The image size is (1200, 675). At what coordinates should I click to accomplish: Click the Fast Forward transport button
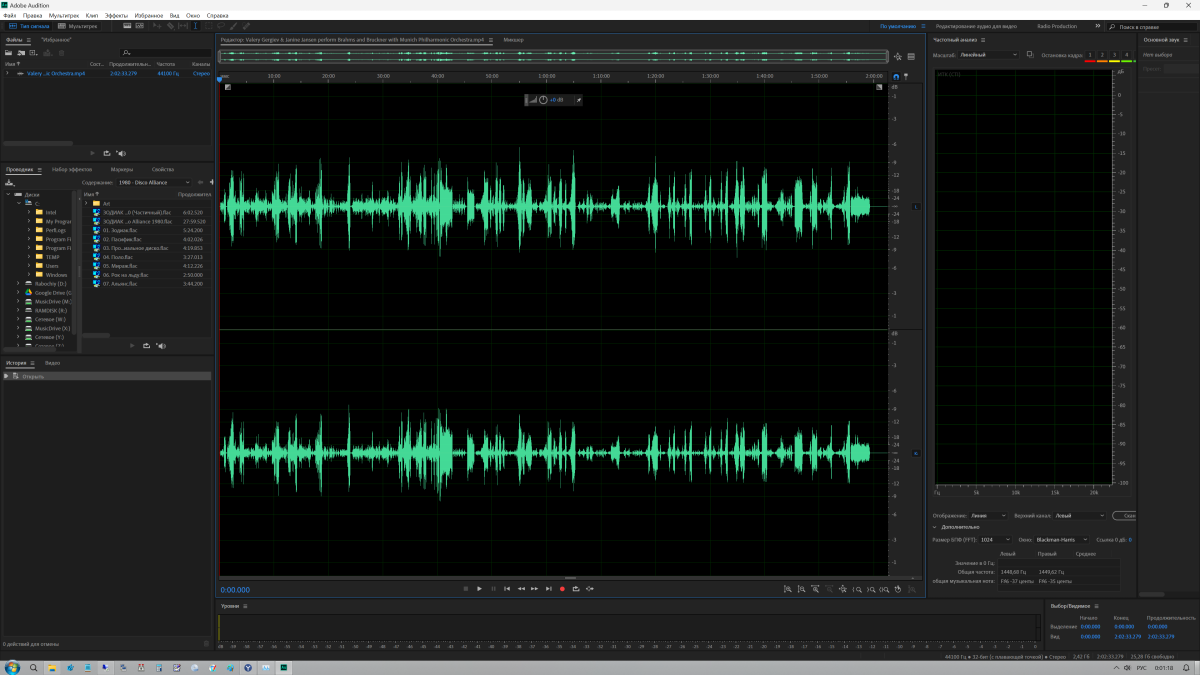coord(535,589)
